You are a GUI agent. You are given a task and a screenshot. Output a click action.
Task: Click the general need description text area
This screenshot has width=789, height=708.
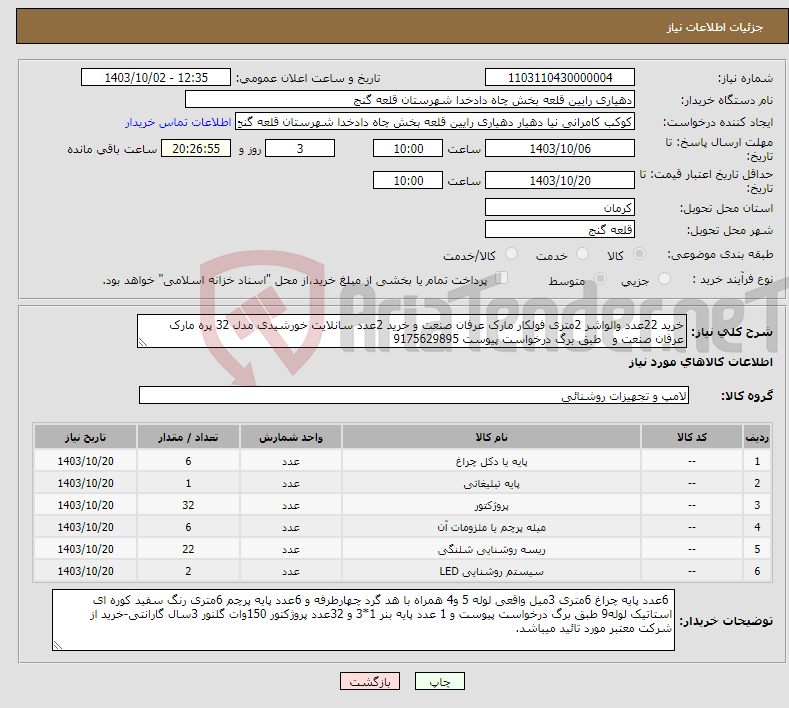[412, 331]
